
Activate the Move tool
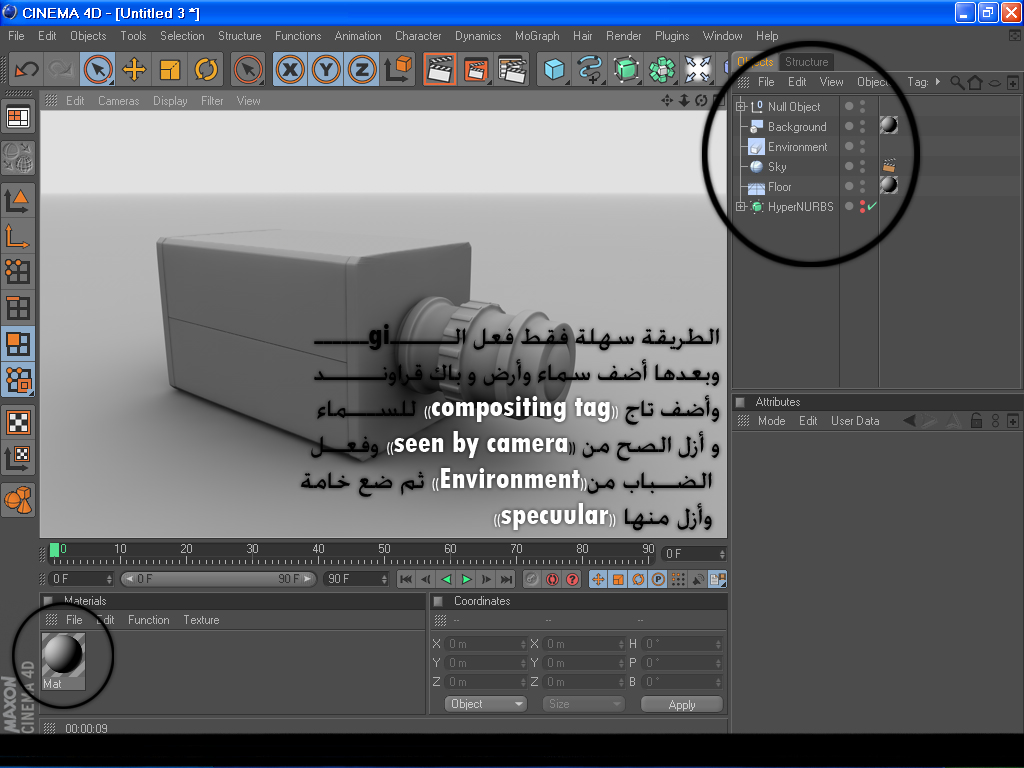(x=134, y=69)
